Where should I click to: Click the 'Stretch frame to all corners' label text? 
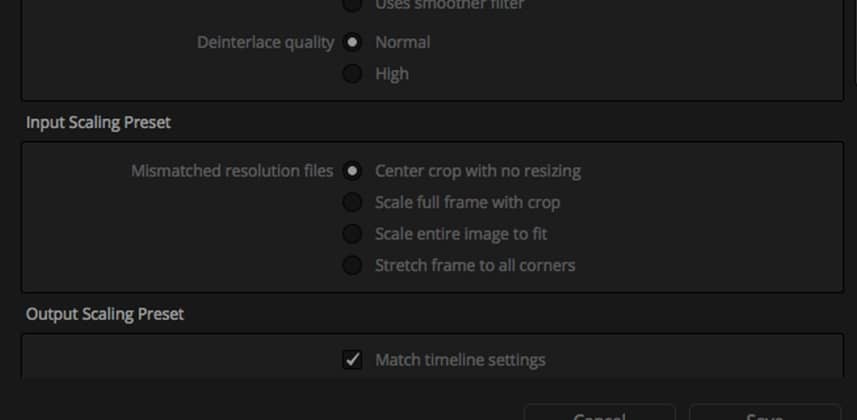pyautogui.click(x=475, y=265)
